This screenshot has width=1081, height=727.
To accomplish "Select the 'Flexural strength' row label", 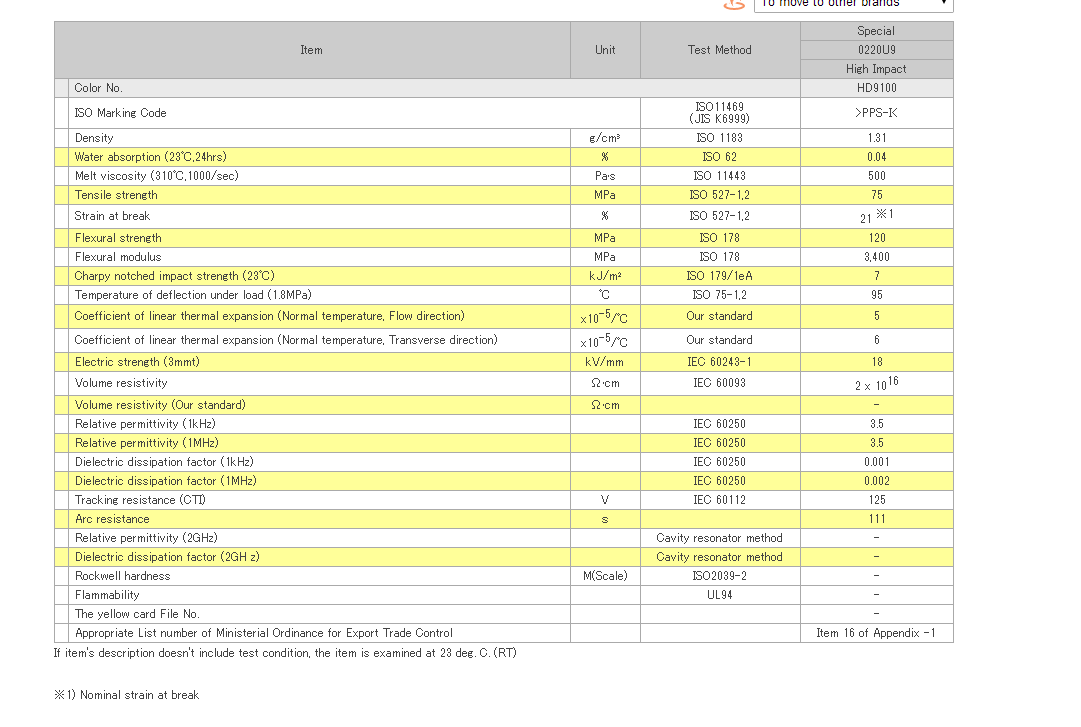I will [x=118, y=238].
